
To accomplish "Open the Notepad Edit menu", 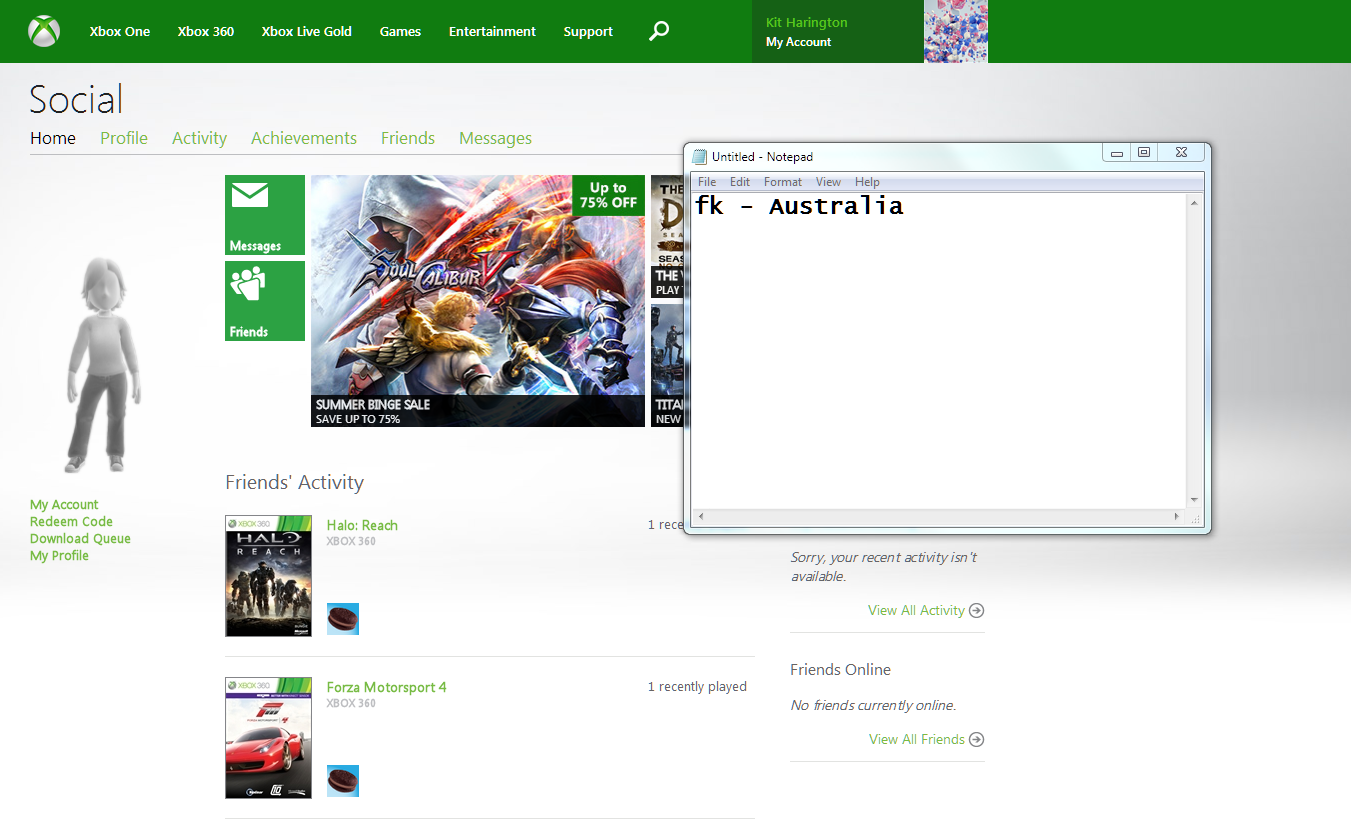I will coord(740,182).
